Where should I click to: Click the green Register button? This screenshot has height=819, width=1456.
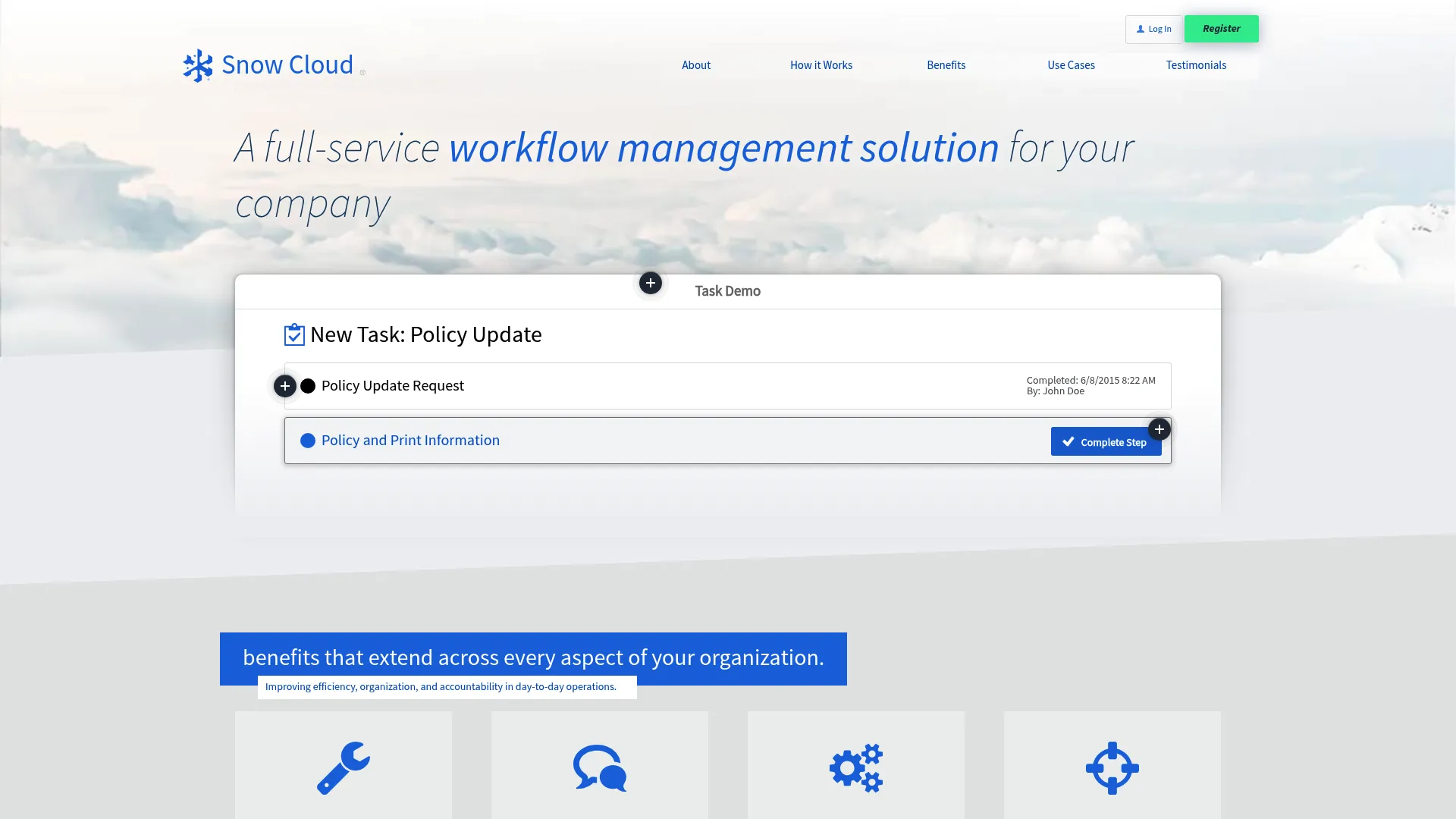(1221, 29)
